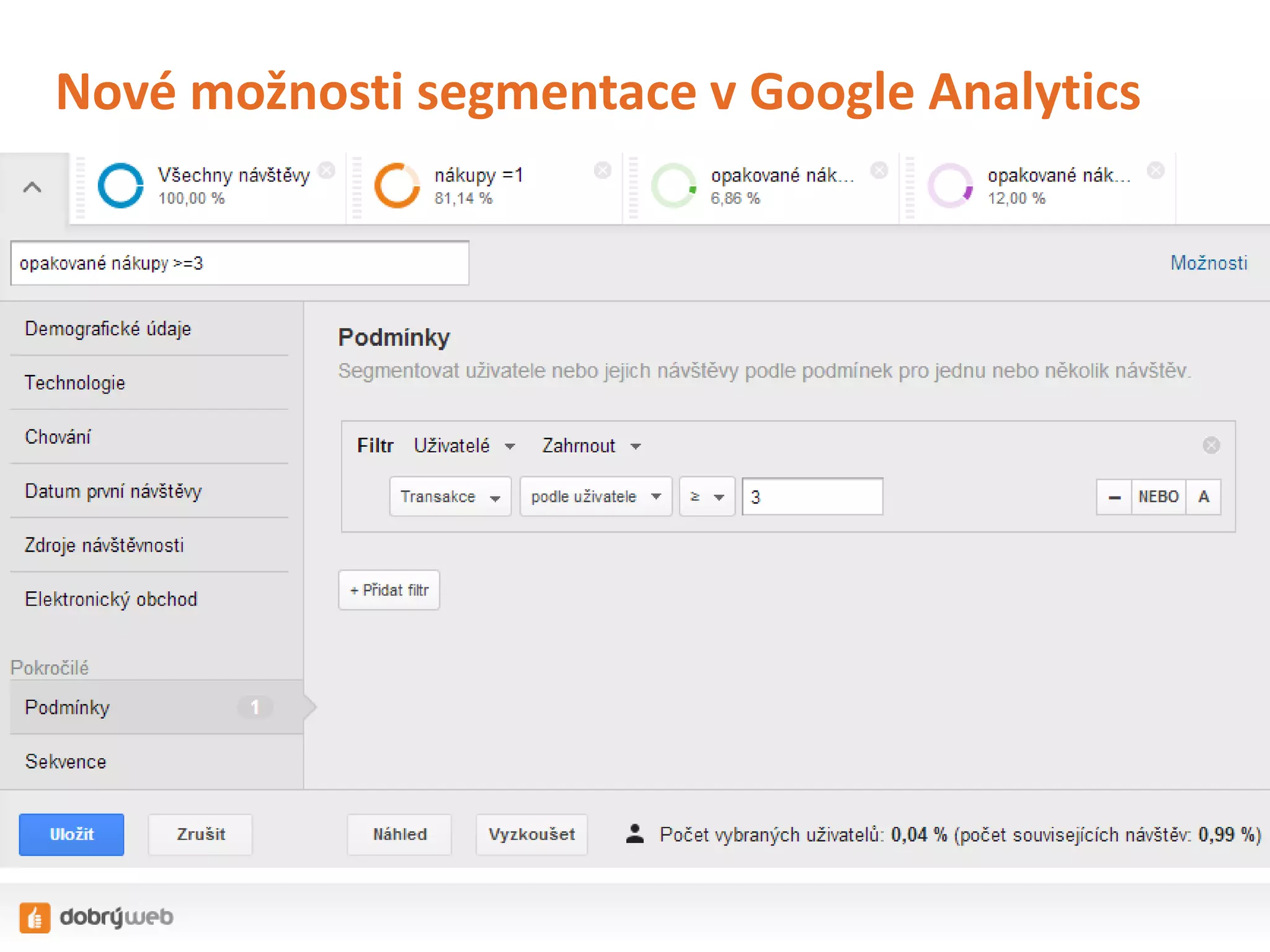This screenshot has height=952, width=1270.
Task: Select the Podmínky advanced section
Action: (x=157, y=707)
